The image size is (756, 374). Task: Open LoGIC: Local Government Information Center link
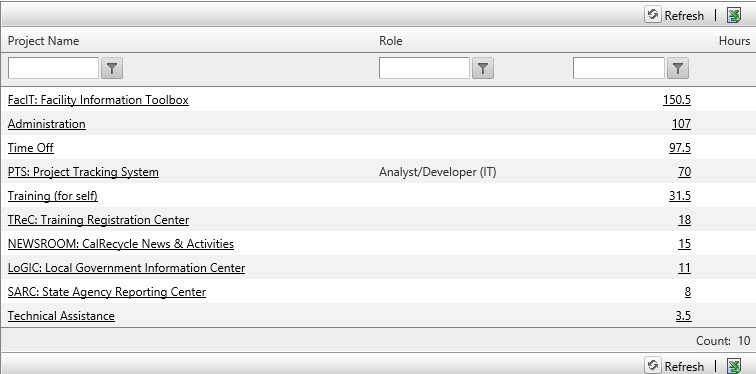point(126,268)
